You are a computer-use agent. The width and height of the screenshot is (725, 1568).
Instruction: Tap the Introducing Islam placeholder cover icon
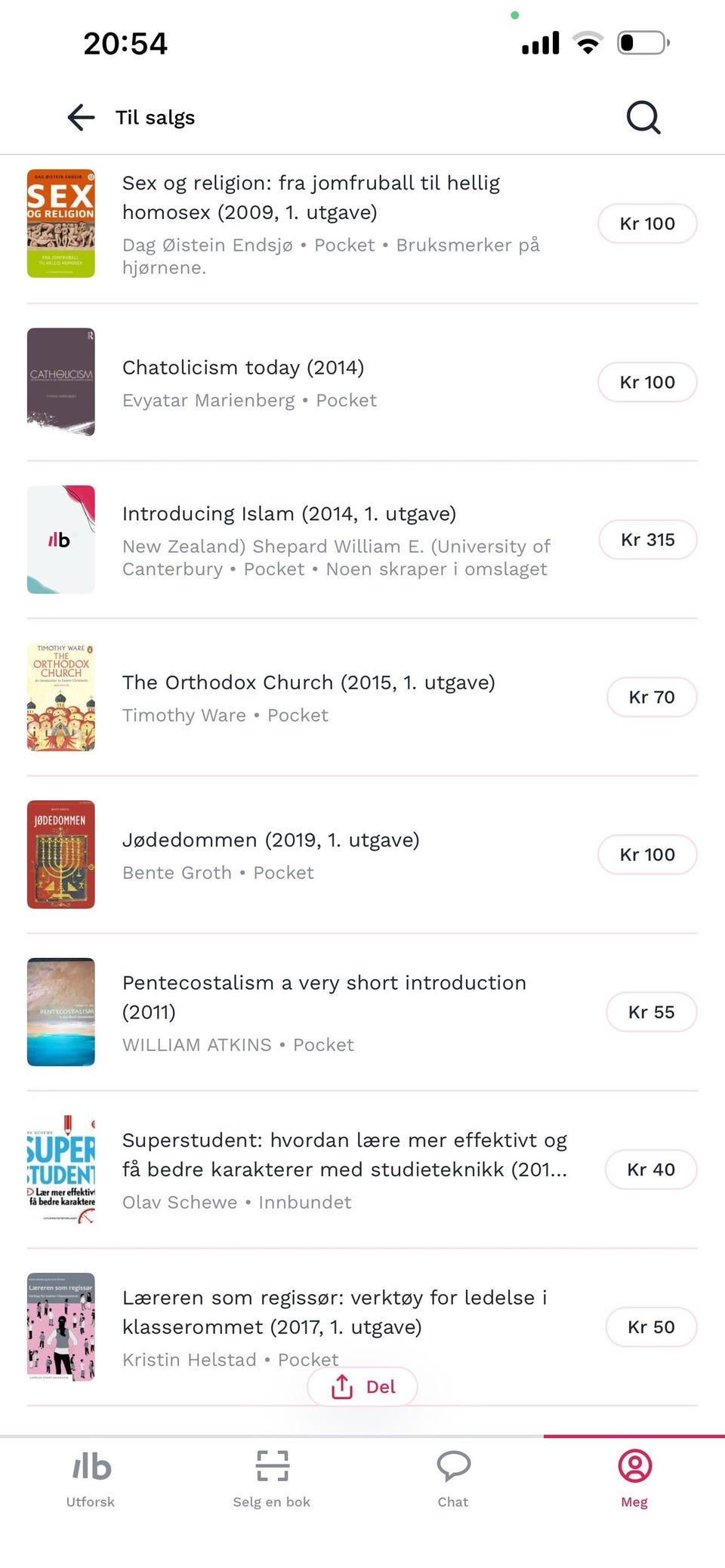click(61, 540)
